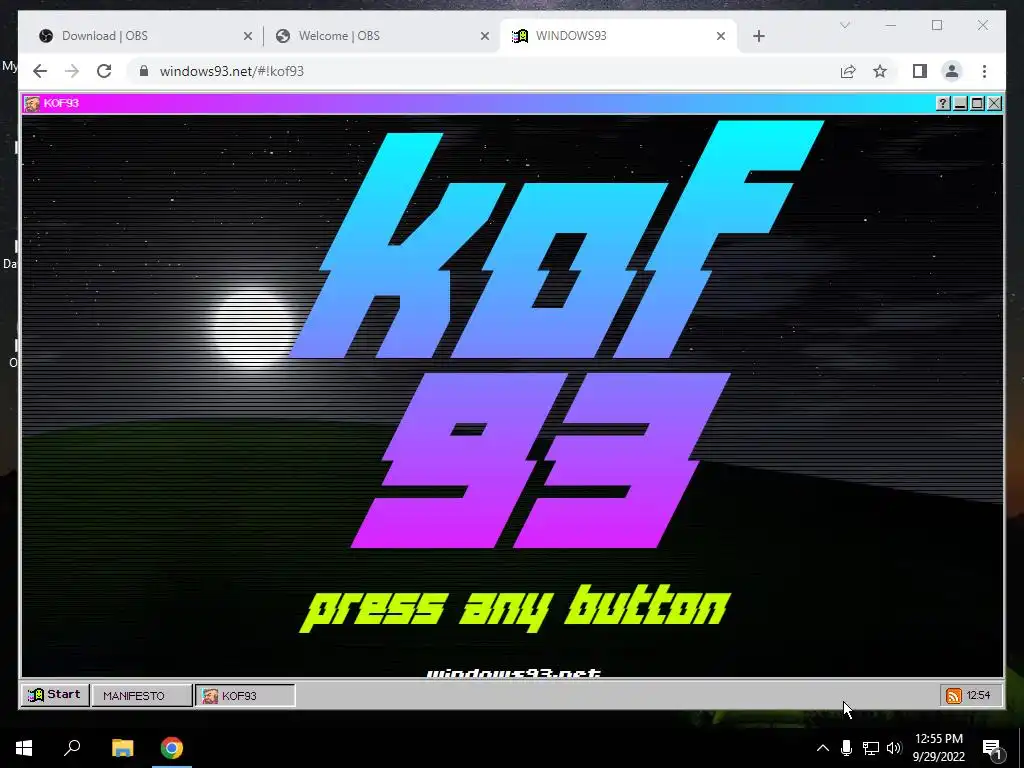The height and width of the screenshot is (768, 1024).
Task: Close the Chrome window
Action: click(983, 25)
